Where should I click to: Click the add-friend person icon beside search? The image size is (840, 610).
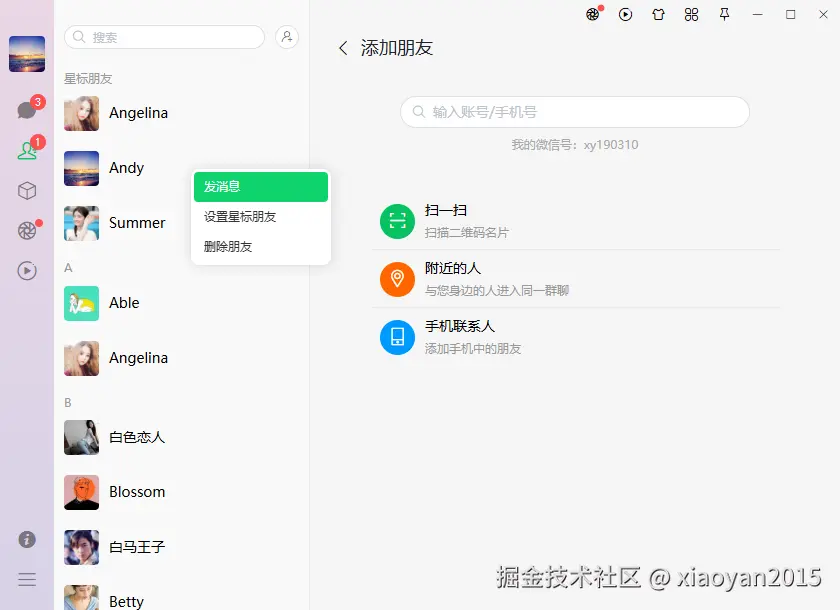pyautogui.click(x=287, y=36)
